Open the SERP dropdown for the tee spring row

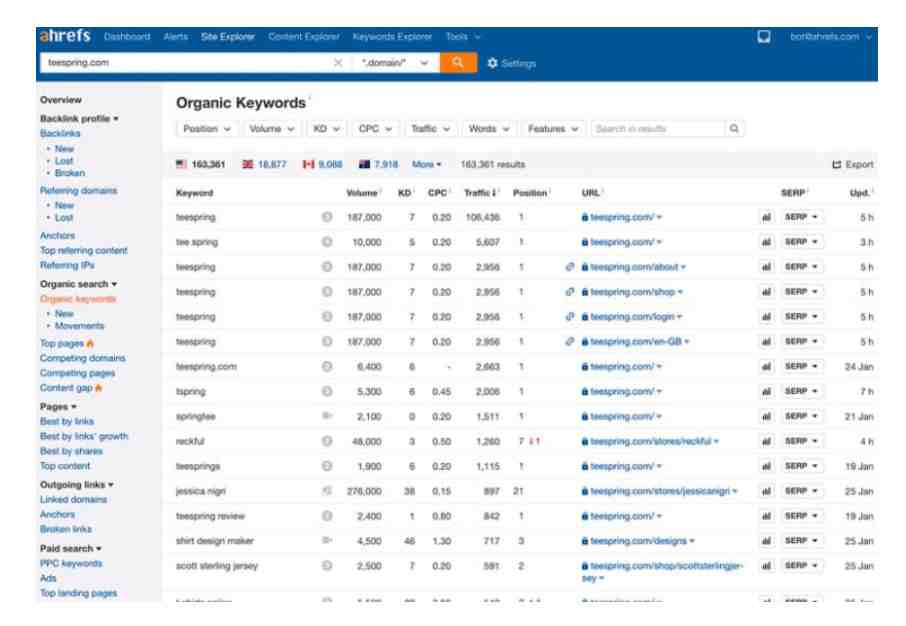[x=801, y=242]
